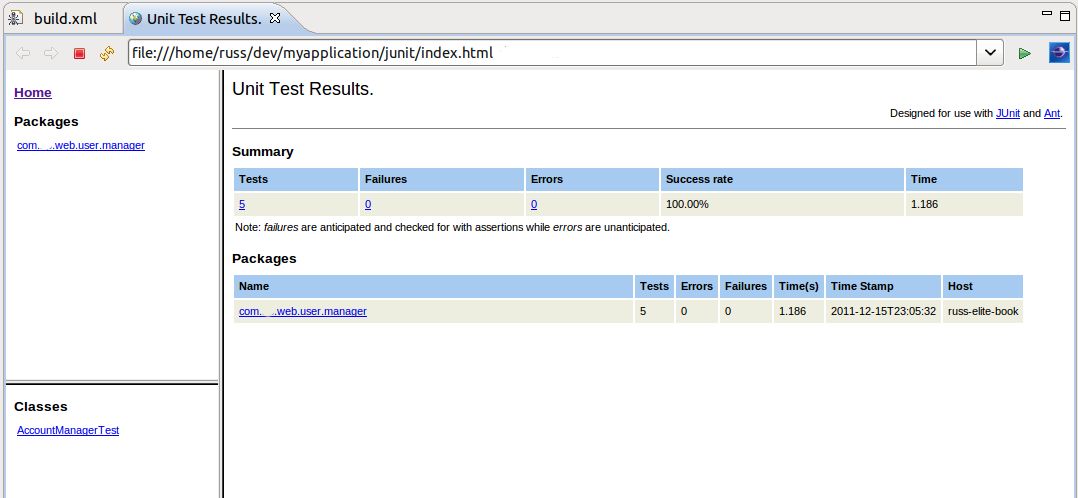The image size is (1078, 498).
Task: Open in external web browser icon
Action: (x=1059, y=53)
